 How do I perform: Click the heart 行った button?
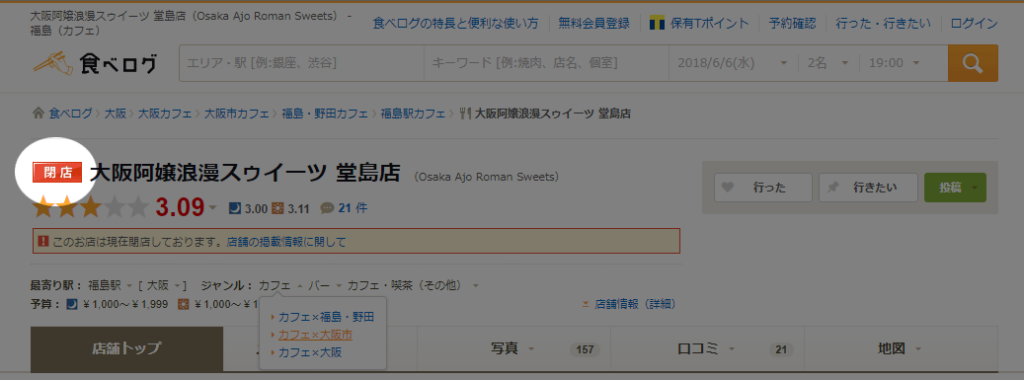point(763,188)
